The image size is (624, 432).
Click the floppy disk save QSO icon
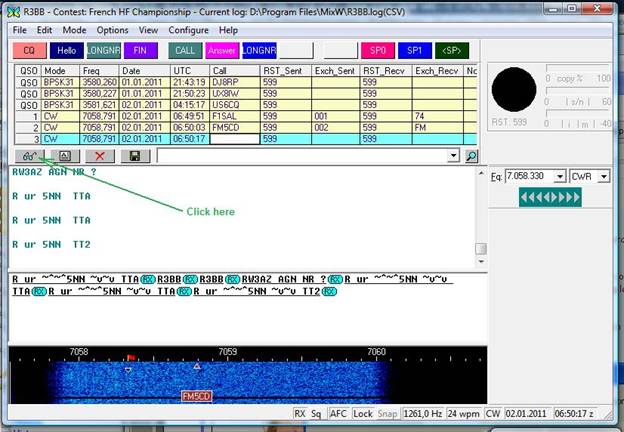(133, 156)
